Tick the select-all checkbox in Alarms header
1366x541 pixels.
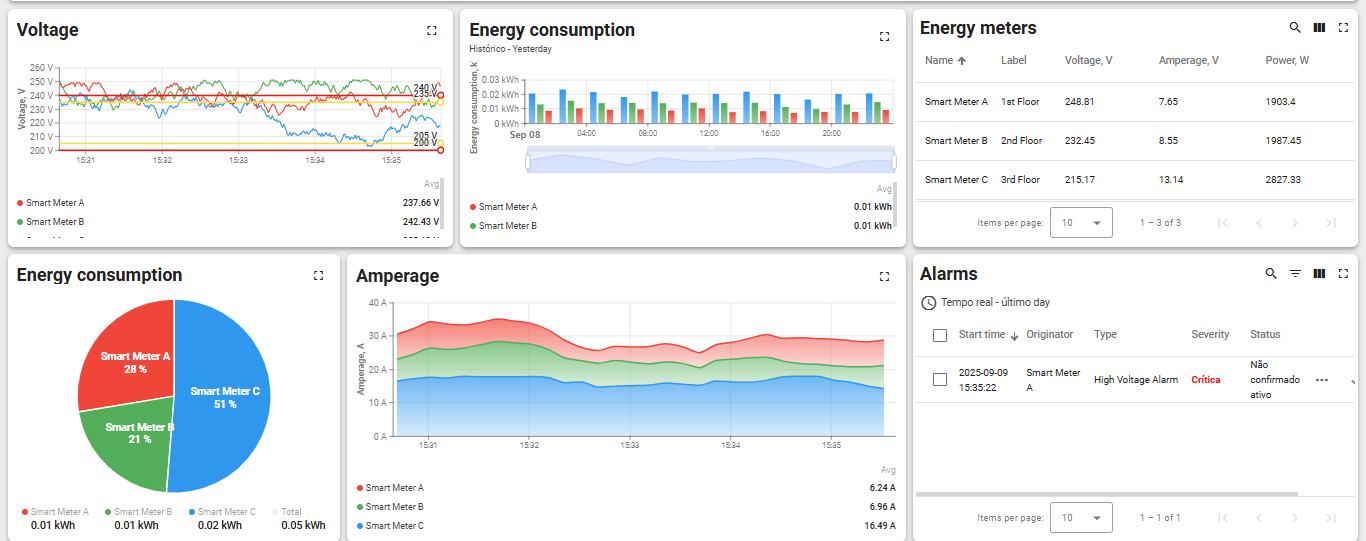(x=939, y=335)
